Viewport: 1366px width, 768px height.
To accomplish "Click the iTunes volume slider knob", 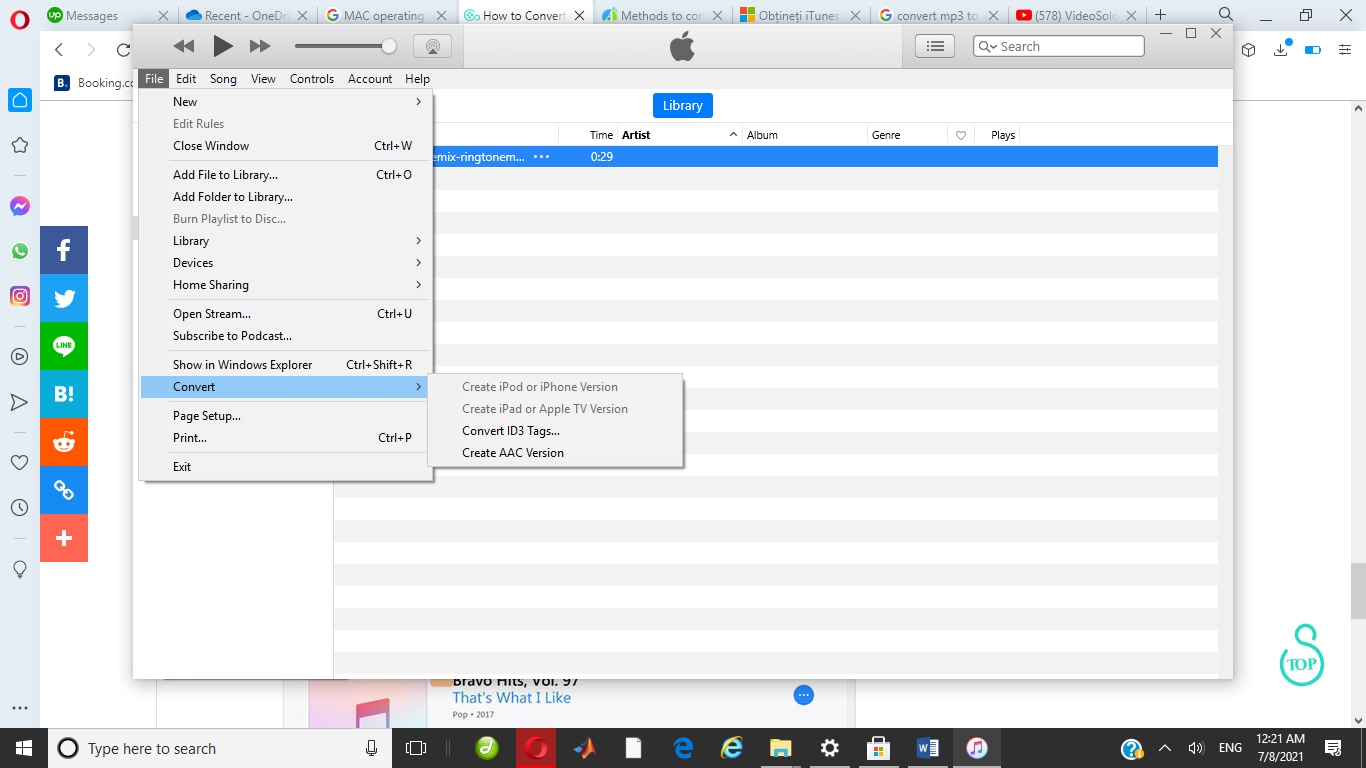I will (389, 46).
